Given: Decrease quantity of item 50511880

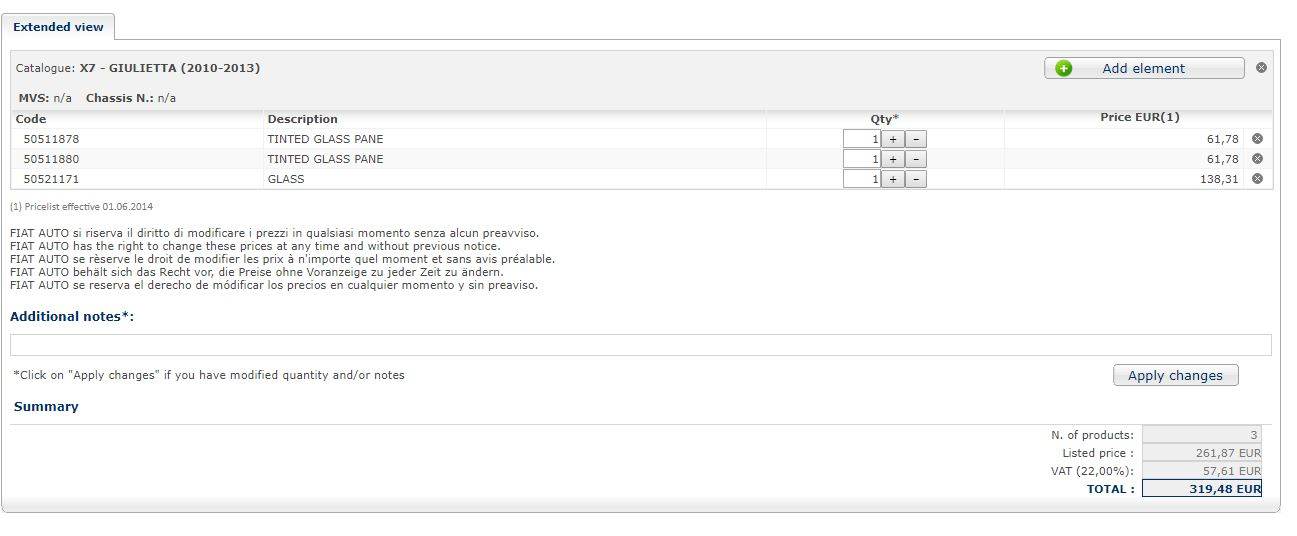Looking at the screenshot, I should point(915,159).
